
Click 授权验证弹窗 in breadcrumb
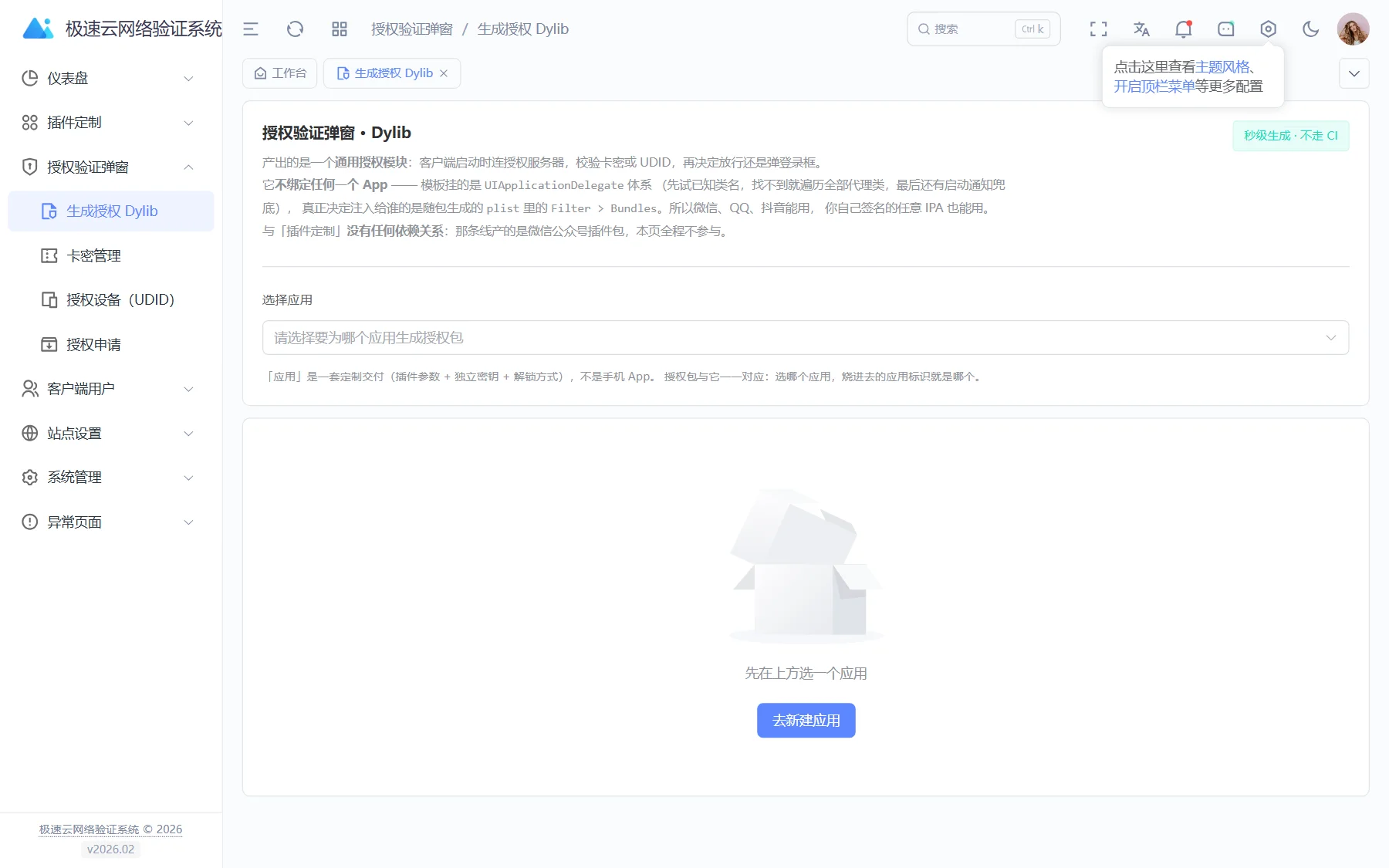point(412,29)
